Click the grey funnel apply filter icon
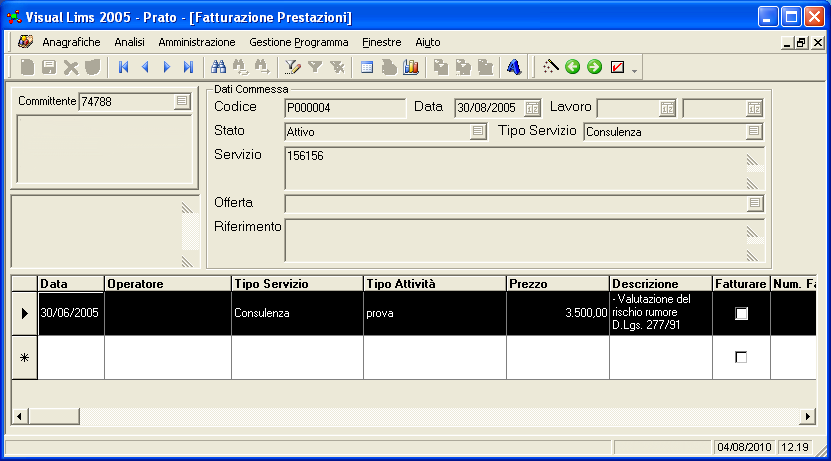Screen dimensions: 831x461 (x=315, y=67)
